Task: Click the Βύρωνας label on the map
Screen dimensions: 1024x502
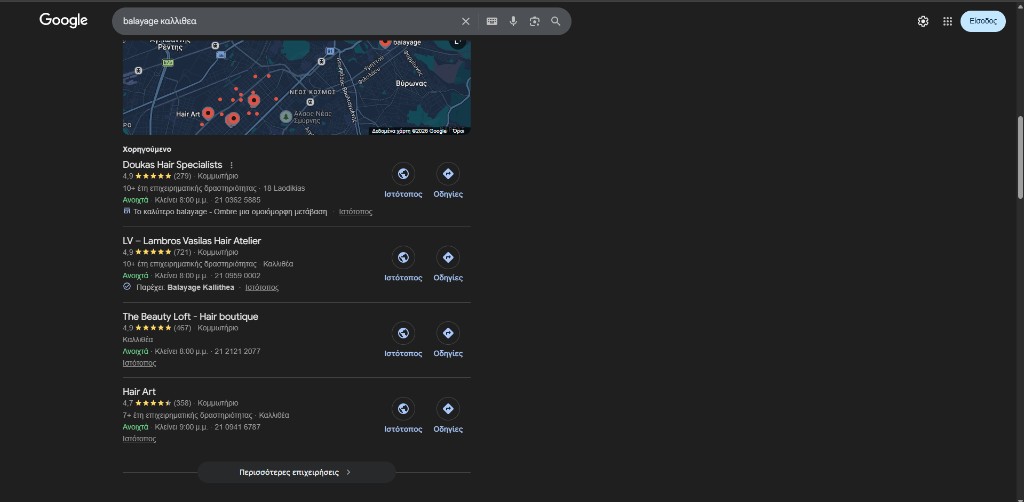Action: click(411, 84)
